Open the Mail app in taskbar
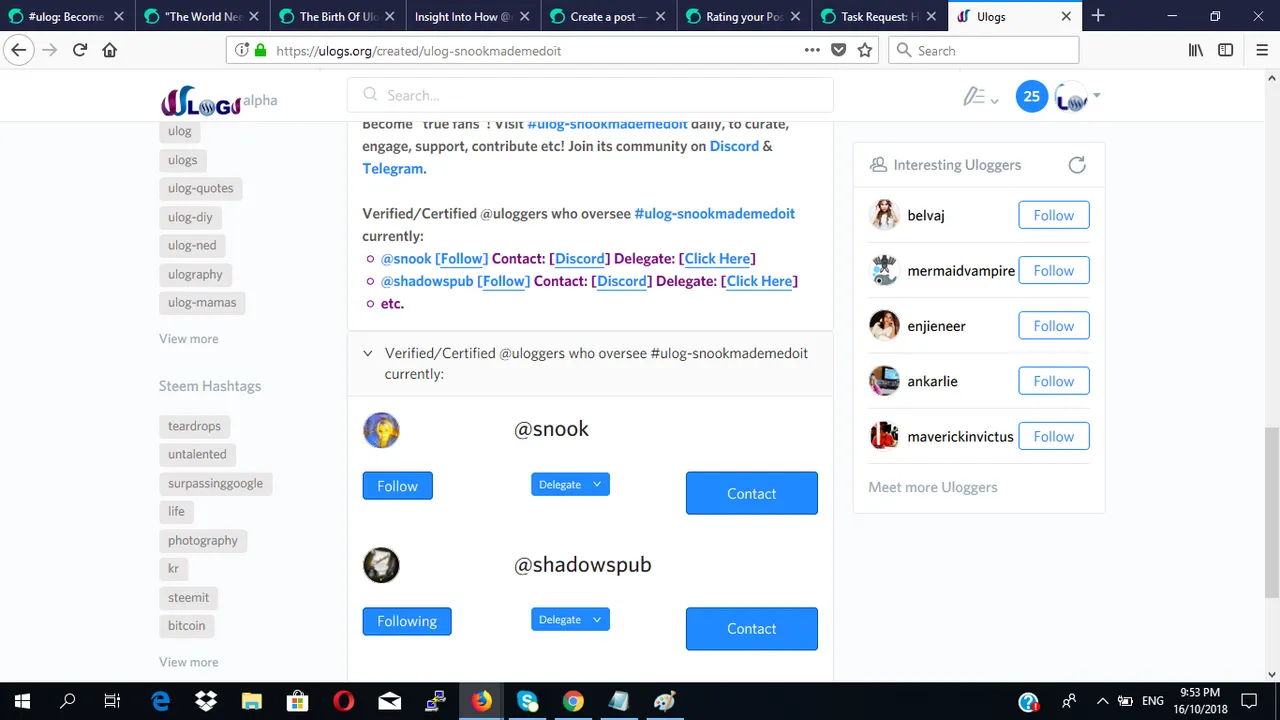Image resolution: width=1280 pixels, height=720 pixels. click(389, 701)
